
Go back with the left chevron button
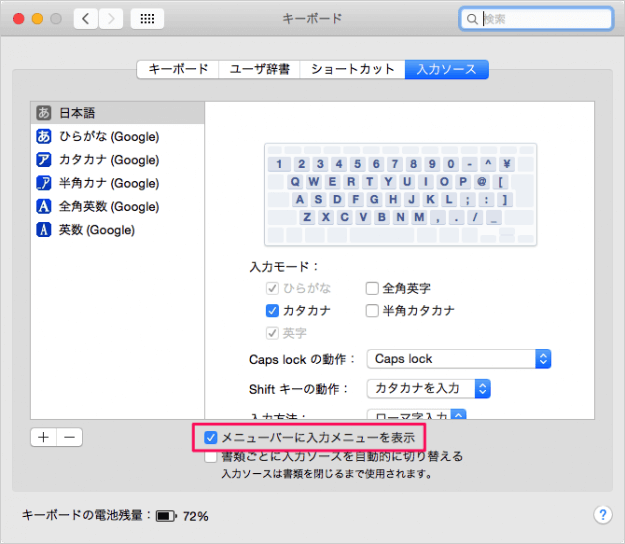86,19
